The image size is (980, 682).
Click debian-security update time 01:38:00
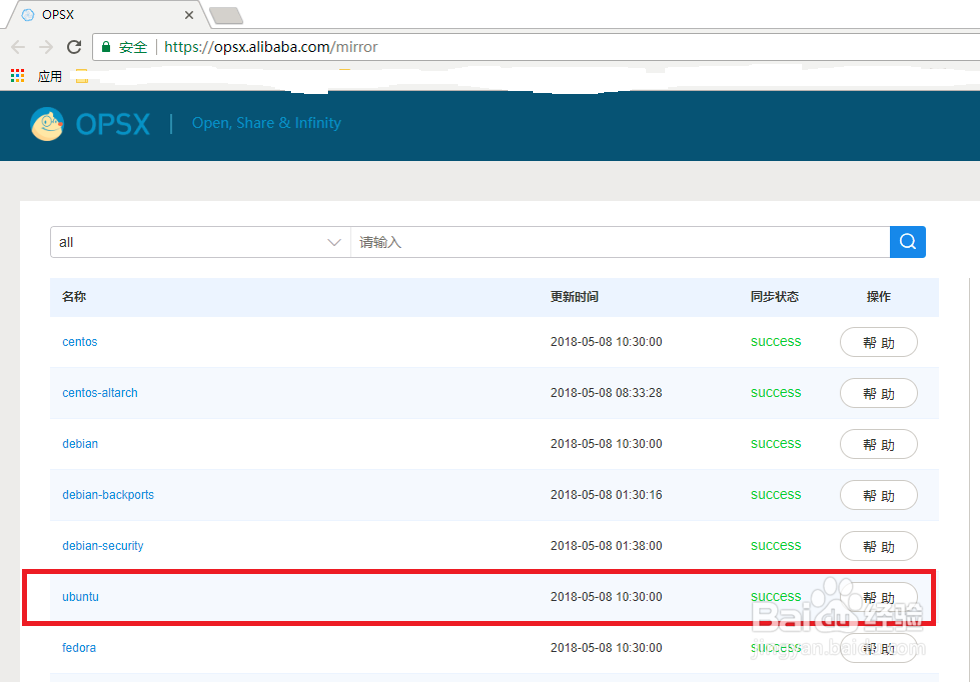tap(606, 546)
